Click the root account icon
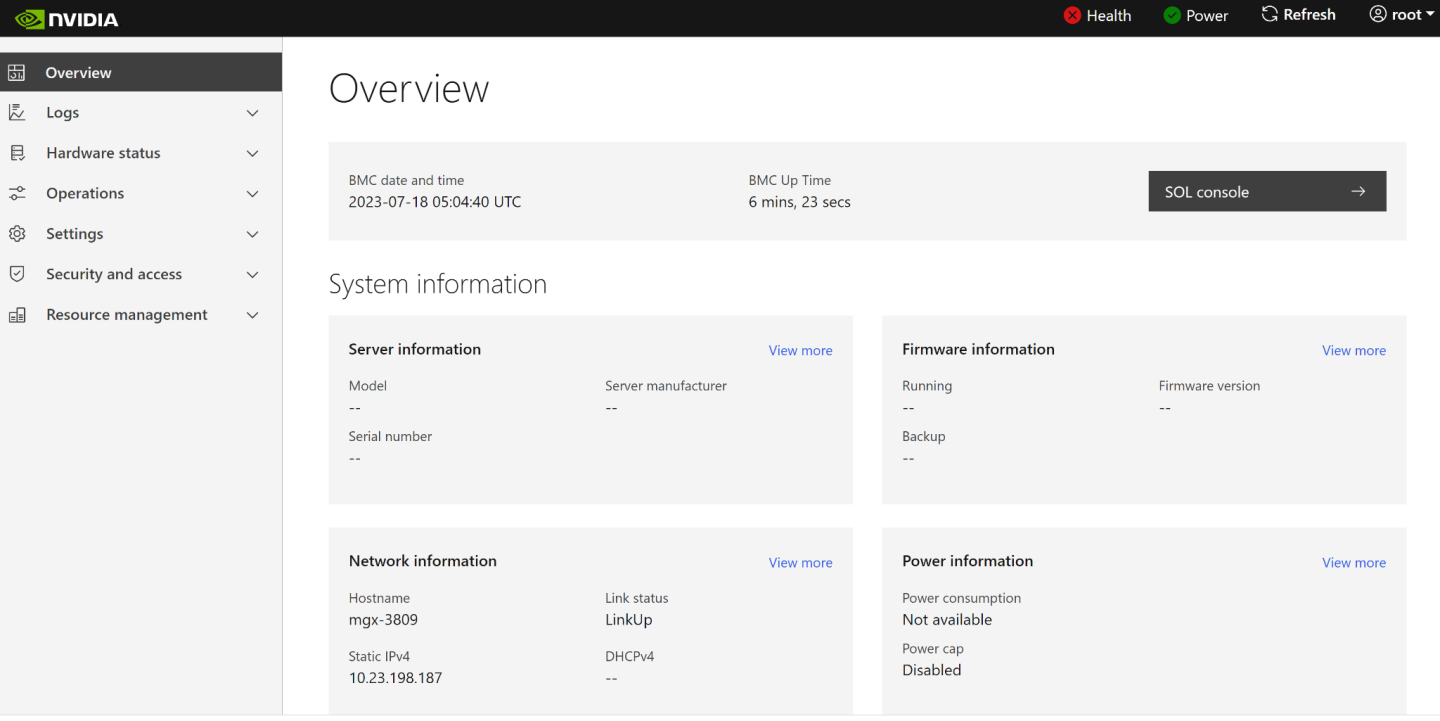Viewport: 1440px width, 721px height. (x=1378, y=14)
